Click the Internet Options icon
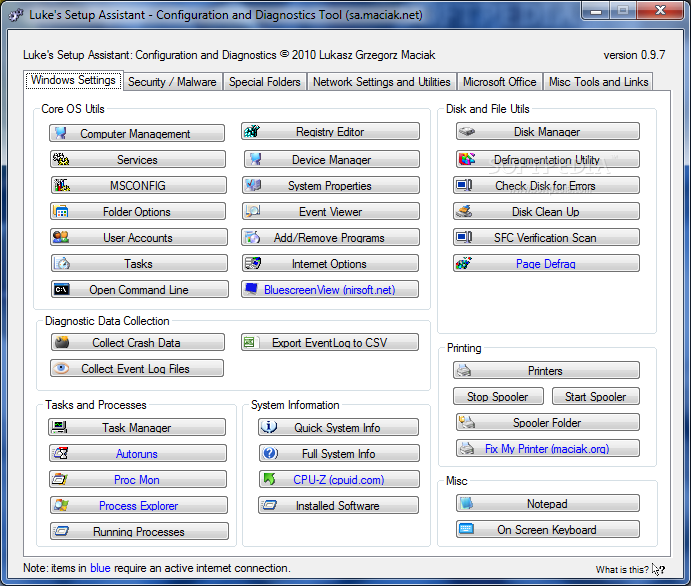The height and width of the screenshot is (586, 691). [253, 263]
